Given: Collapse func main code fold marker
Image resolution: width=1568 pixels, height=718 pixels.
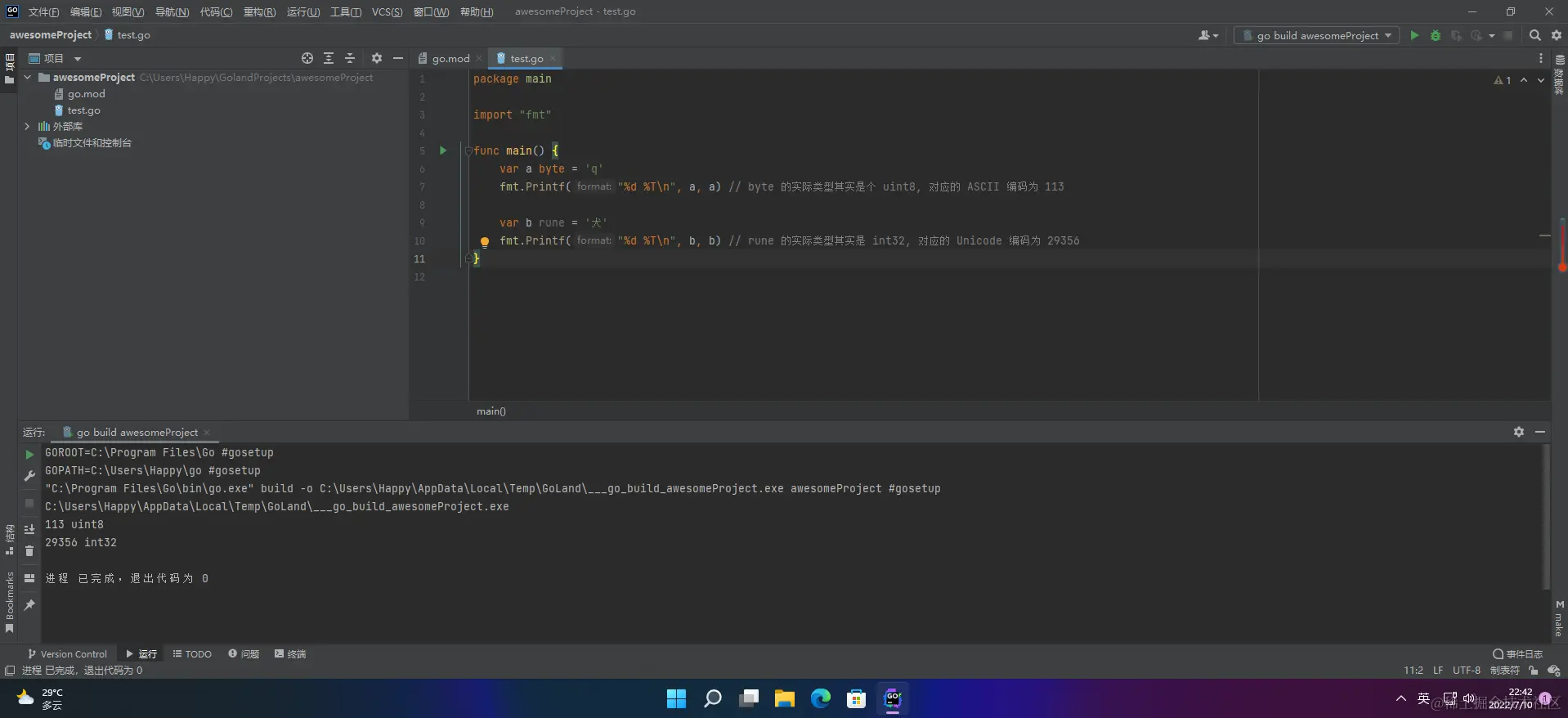Looking at the screenshot, I should click(468, 150).
